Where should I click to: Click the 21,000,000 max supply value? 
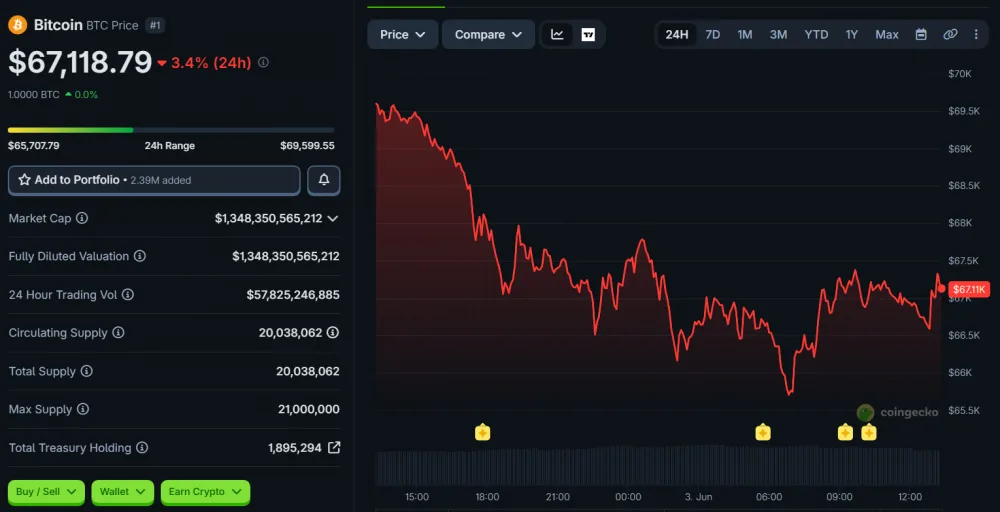(309, 409)
